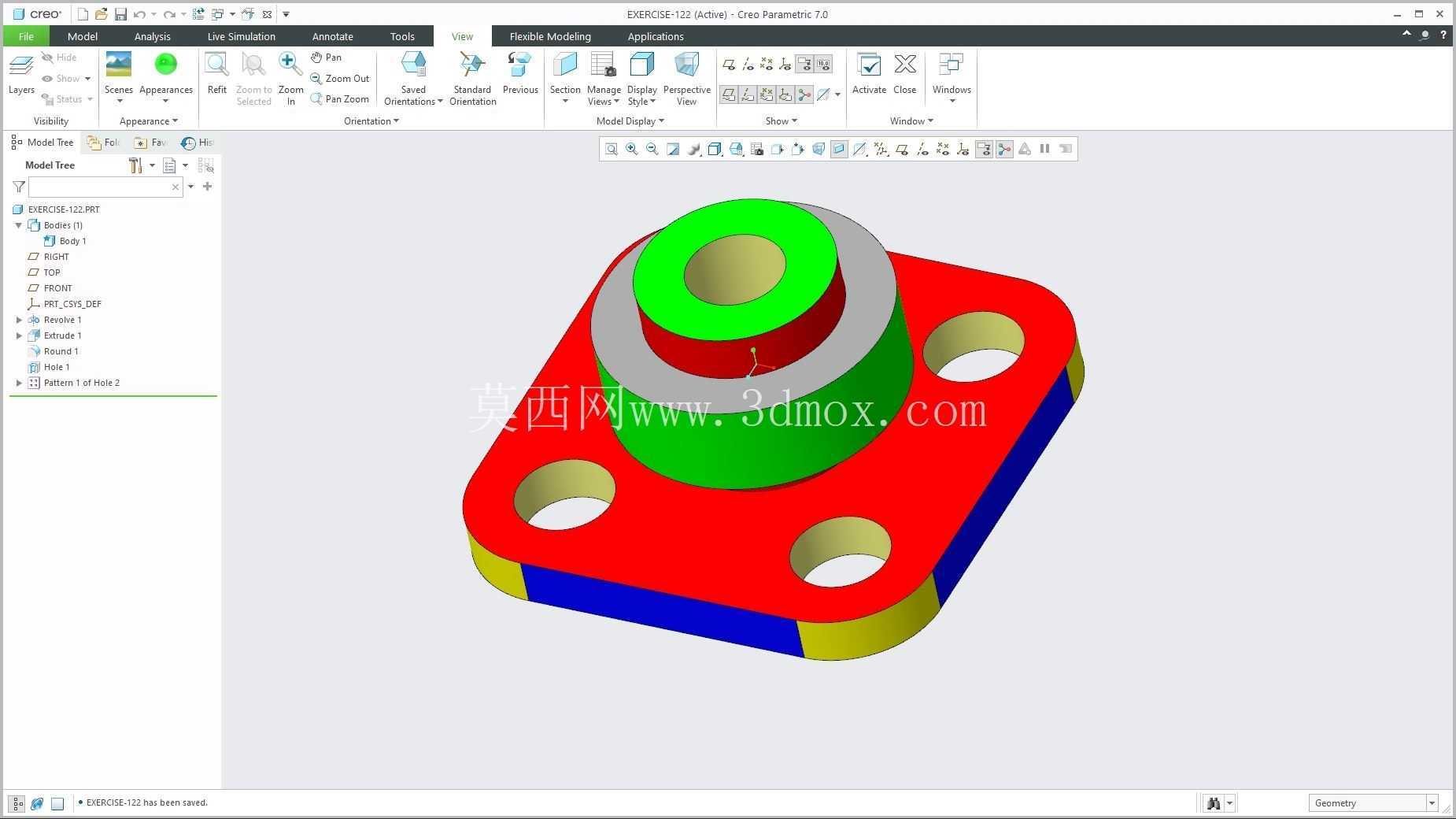Open the Live Simulation tab

242,36
